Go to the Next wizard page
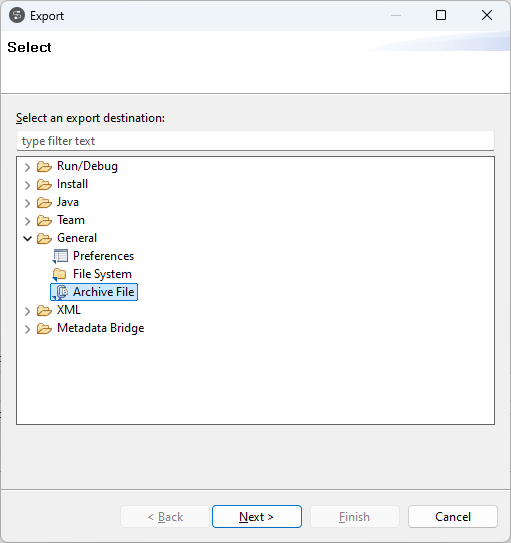The image size is (511, 543). tap(257, 516)
